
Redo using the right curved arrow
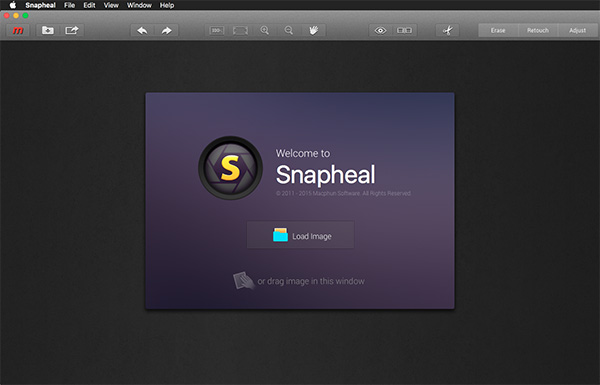click(166, 30)
